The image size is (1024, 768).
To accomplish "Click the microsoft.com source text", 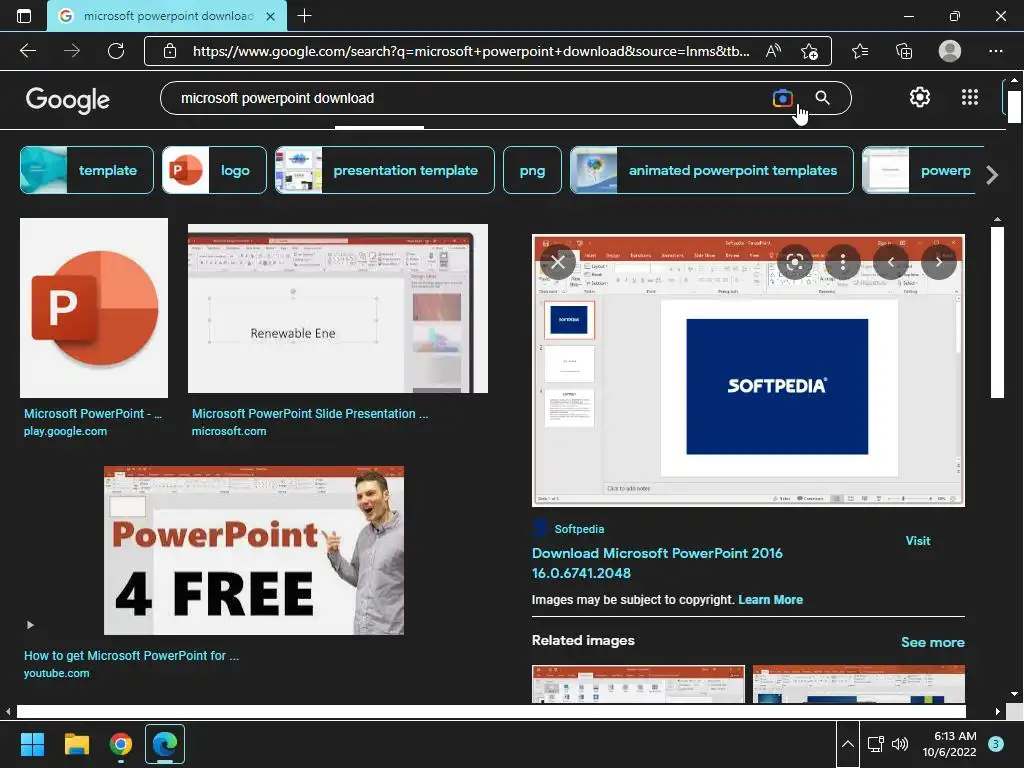I will point(229,431).
